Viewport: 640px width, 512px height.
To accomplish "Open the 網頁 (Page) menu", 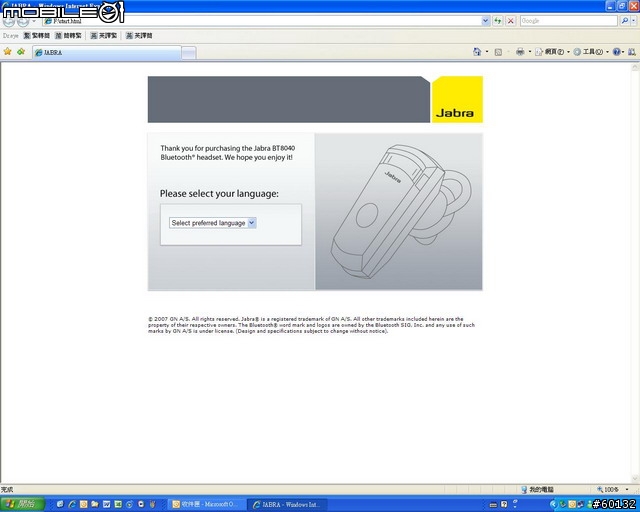I will (552, 52).
